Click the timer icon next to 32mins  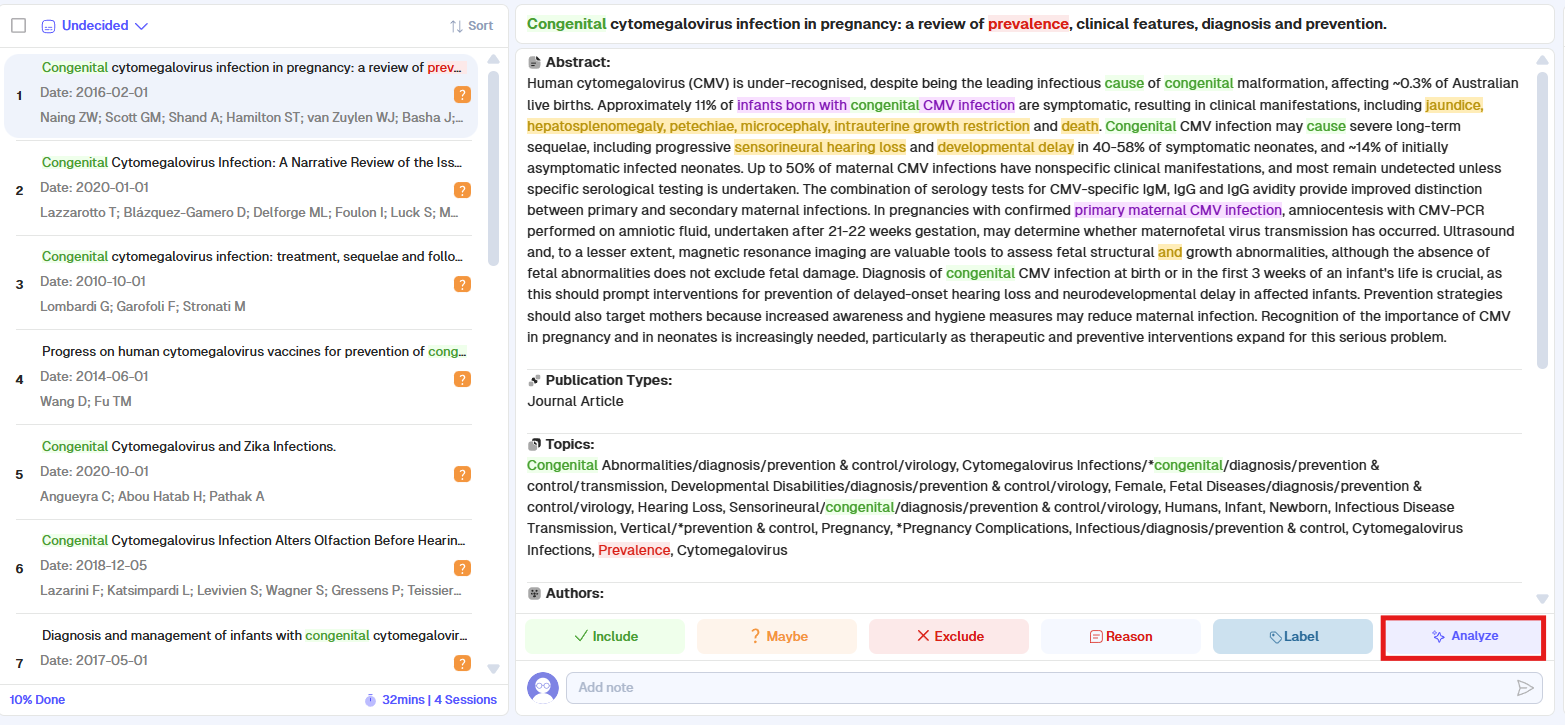[370, 700]
